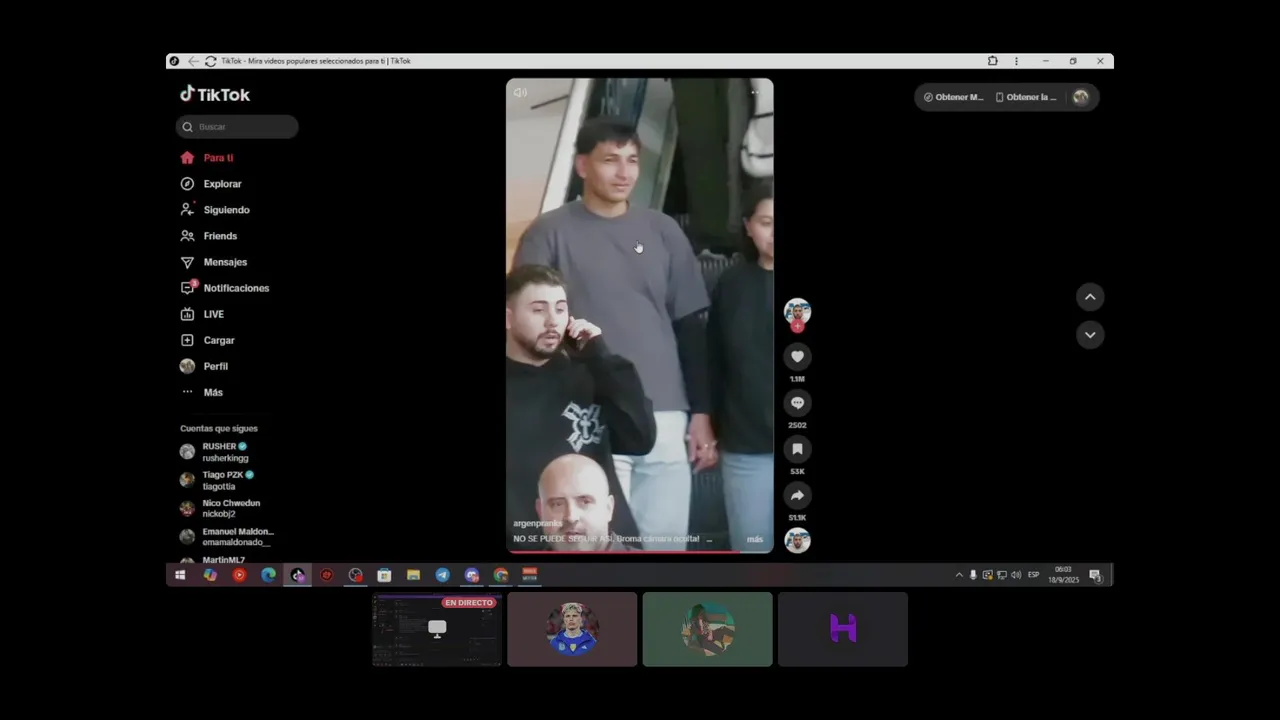Viewport: 1280px width, 720px height.
Task: Select the footballer avatar thumbnail
Action: tap(572, 629)
